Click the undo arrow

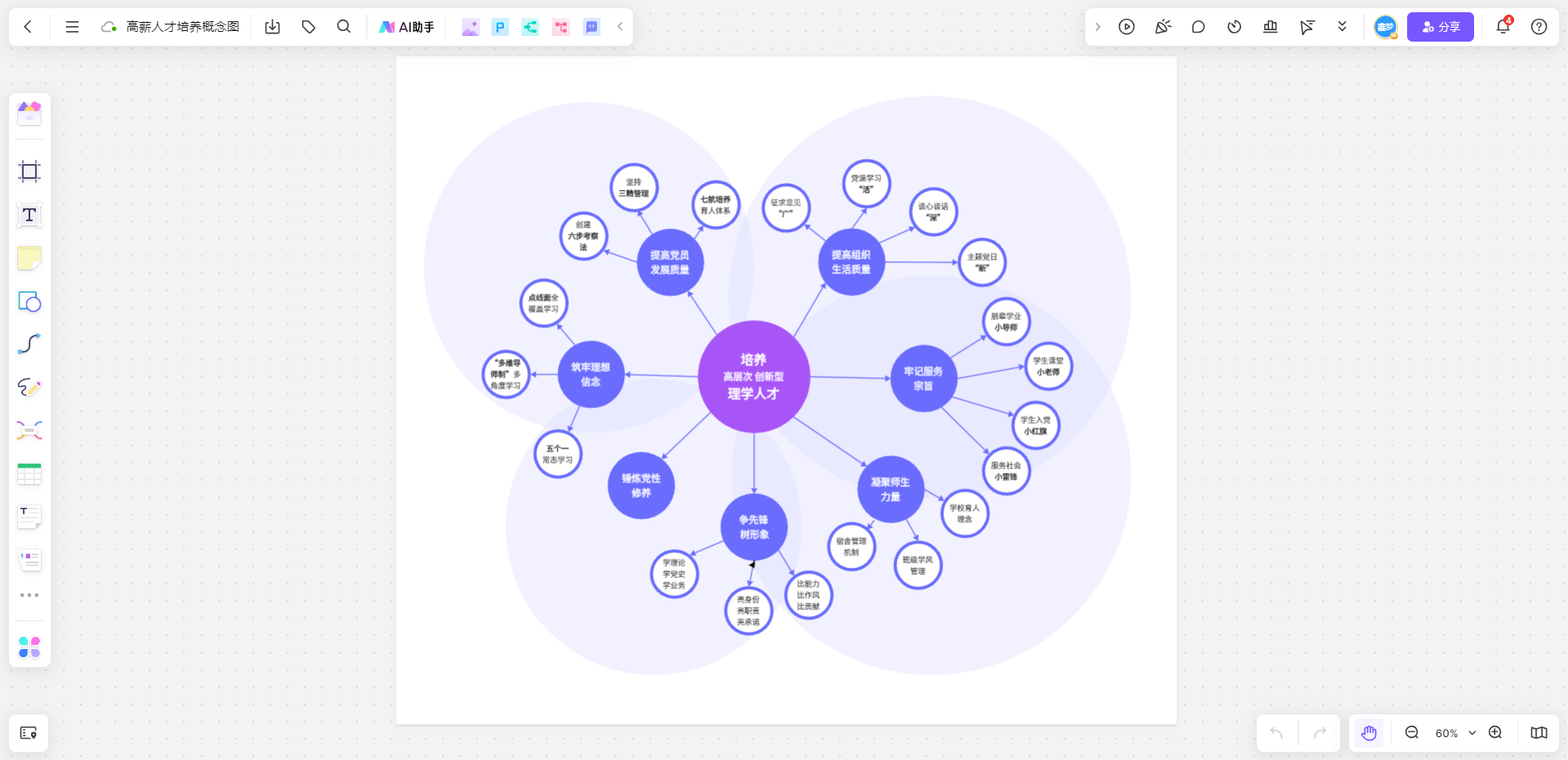tap(1276, 733)
